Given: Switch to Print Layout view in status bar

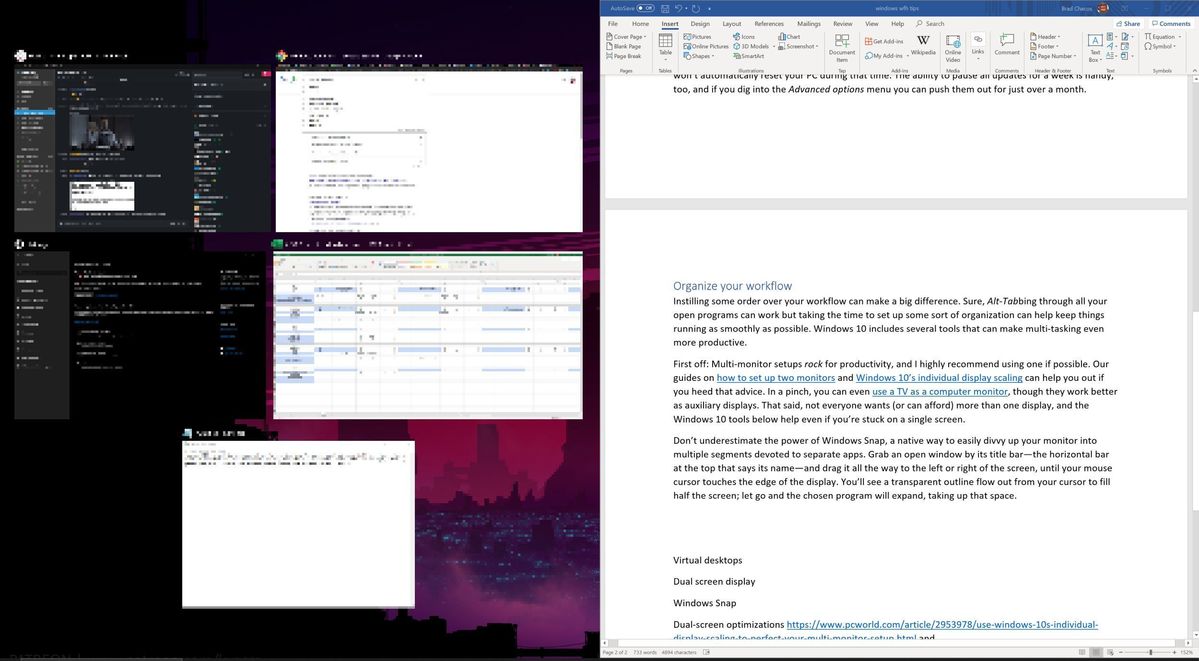Looking at the screenshot, I should point(1096,653).
